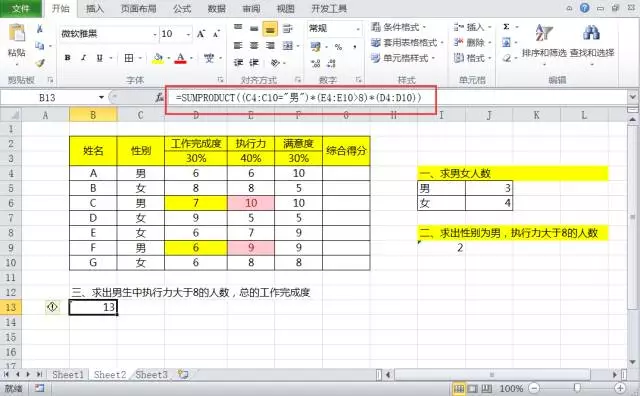Apply the yellow fill color bucket
The width and height of the screenshot is (640, 396).
[x=158, y=58]
